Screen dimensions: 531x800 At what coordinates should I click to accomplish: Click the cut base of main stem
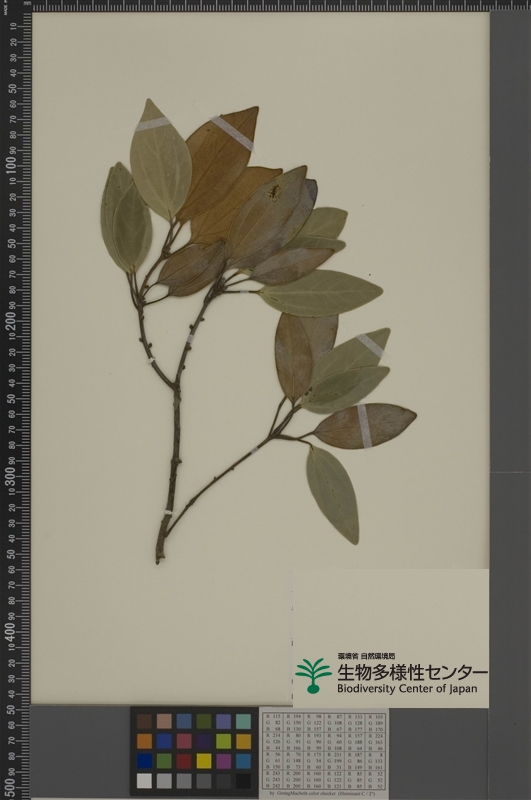pos(159,558)
